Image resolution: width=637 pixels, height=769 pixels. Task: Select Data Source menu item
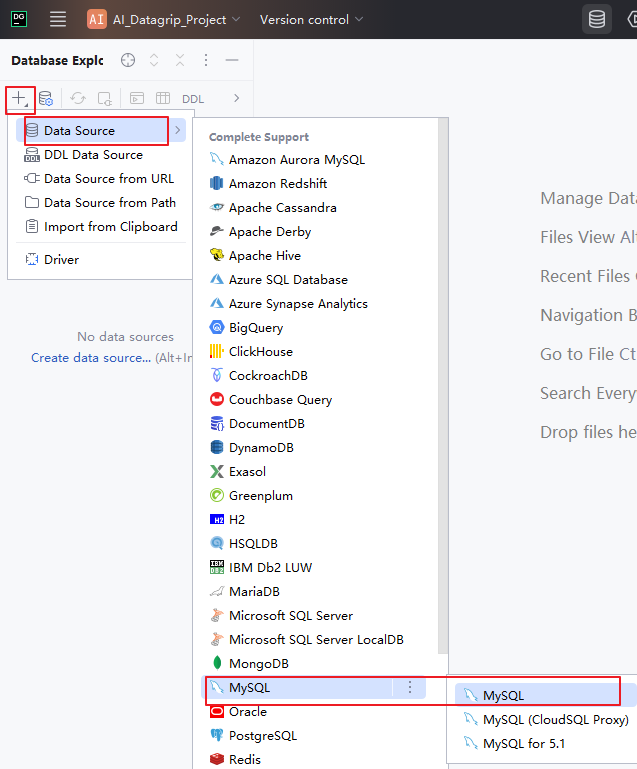pos(101,130)
